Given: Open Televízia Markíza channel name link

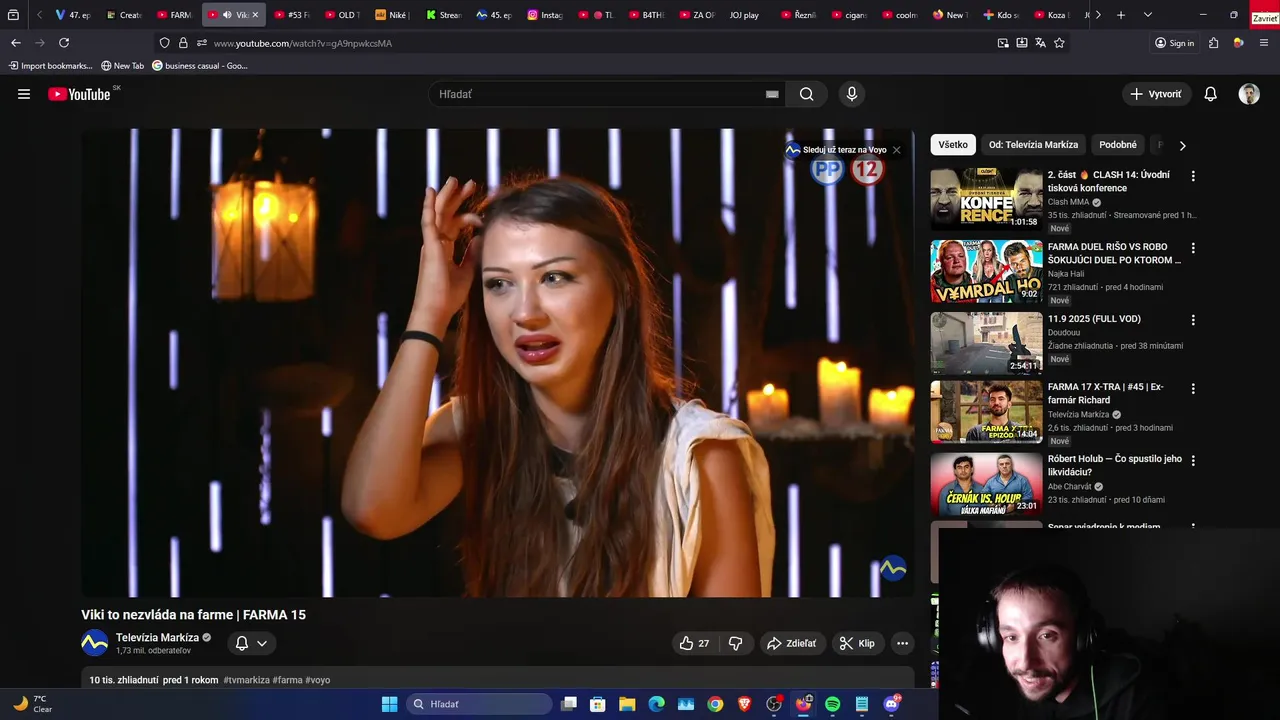Looking at the screenshot, I should (x=157, y=637).
